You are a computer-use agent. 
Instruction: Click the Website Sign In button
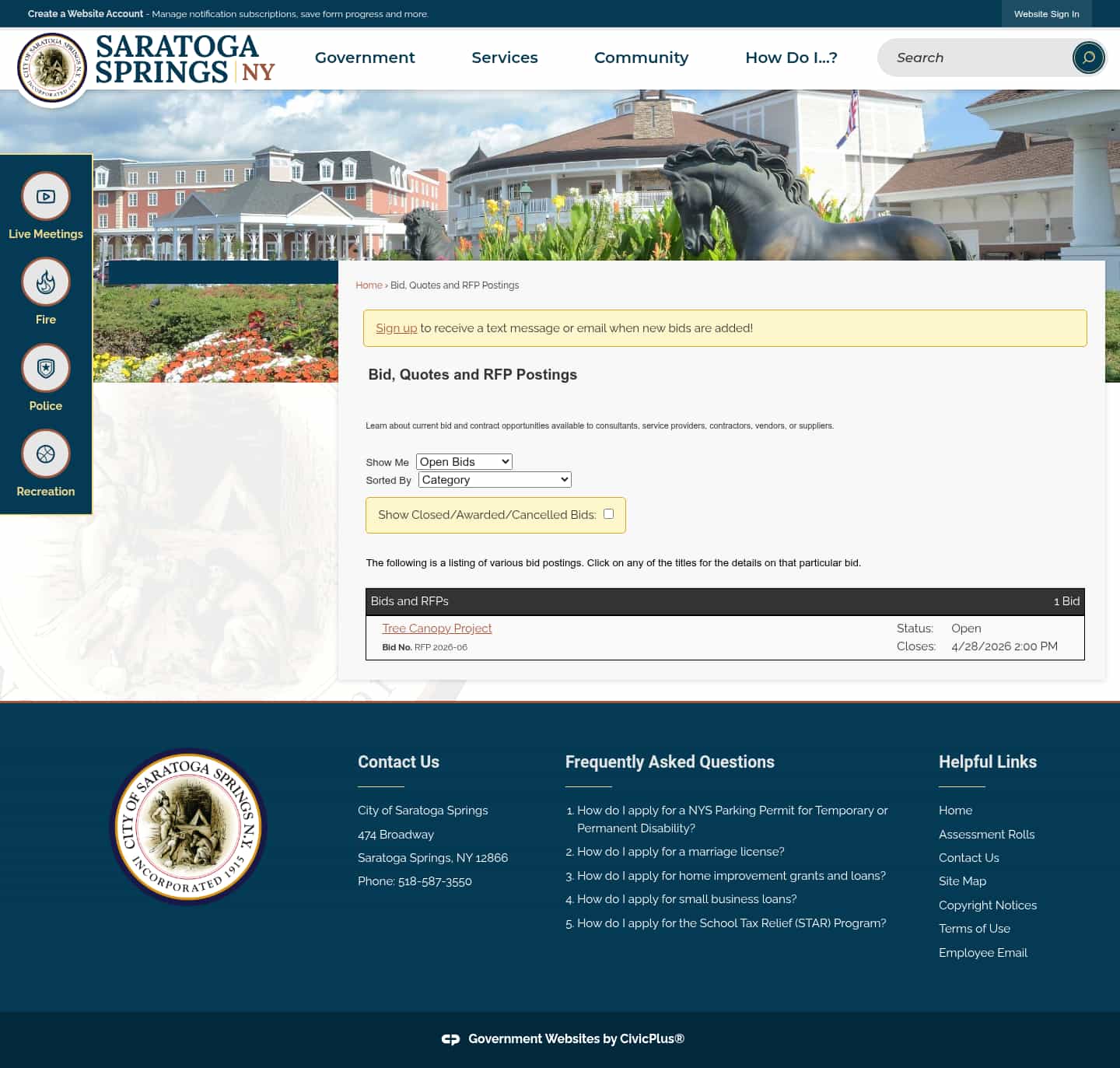1046,13
